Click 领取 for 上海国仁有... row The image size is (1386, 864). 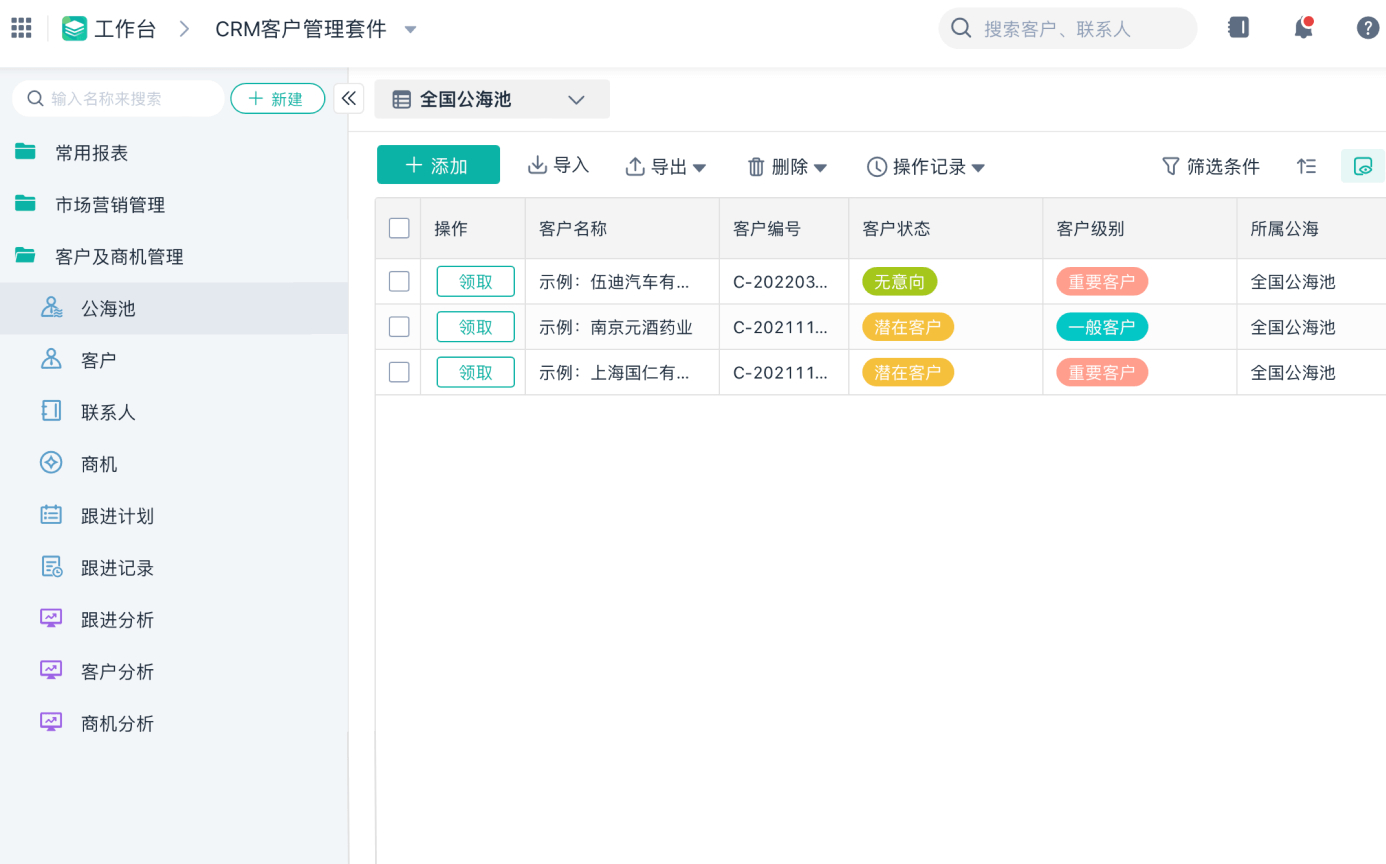476,372
